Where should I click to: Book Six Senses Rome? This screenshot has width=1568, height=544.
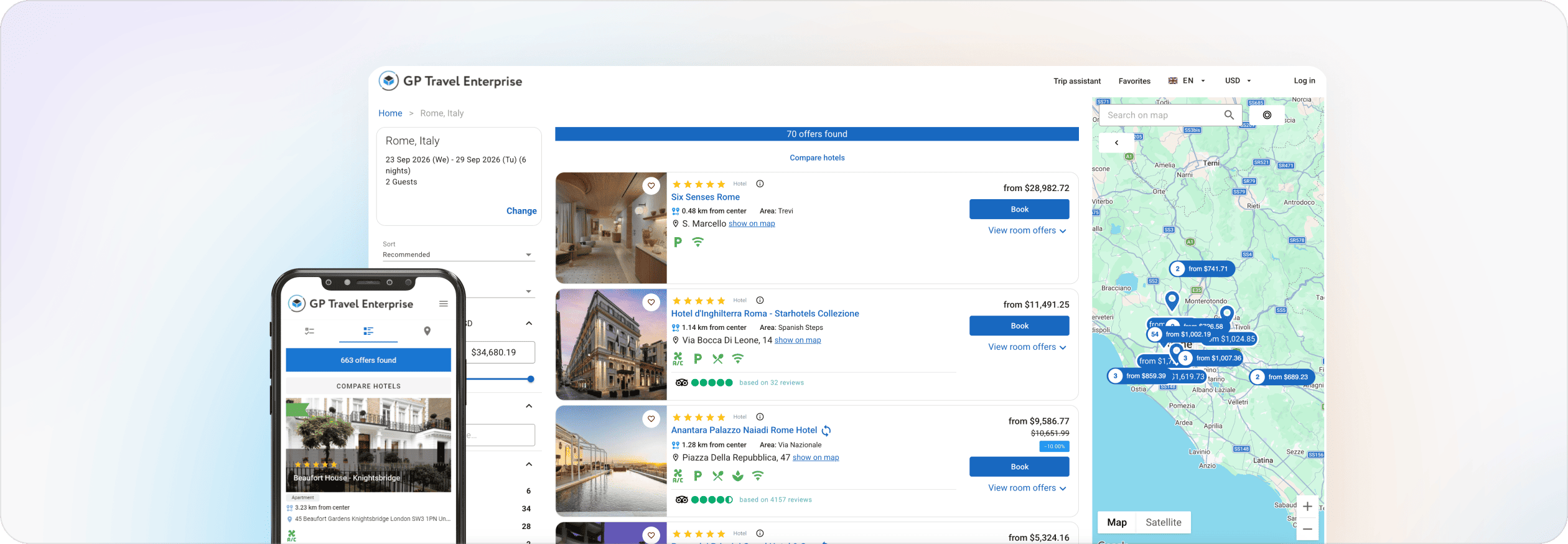click(x=1019, y=209)
